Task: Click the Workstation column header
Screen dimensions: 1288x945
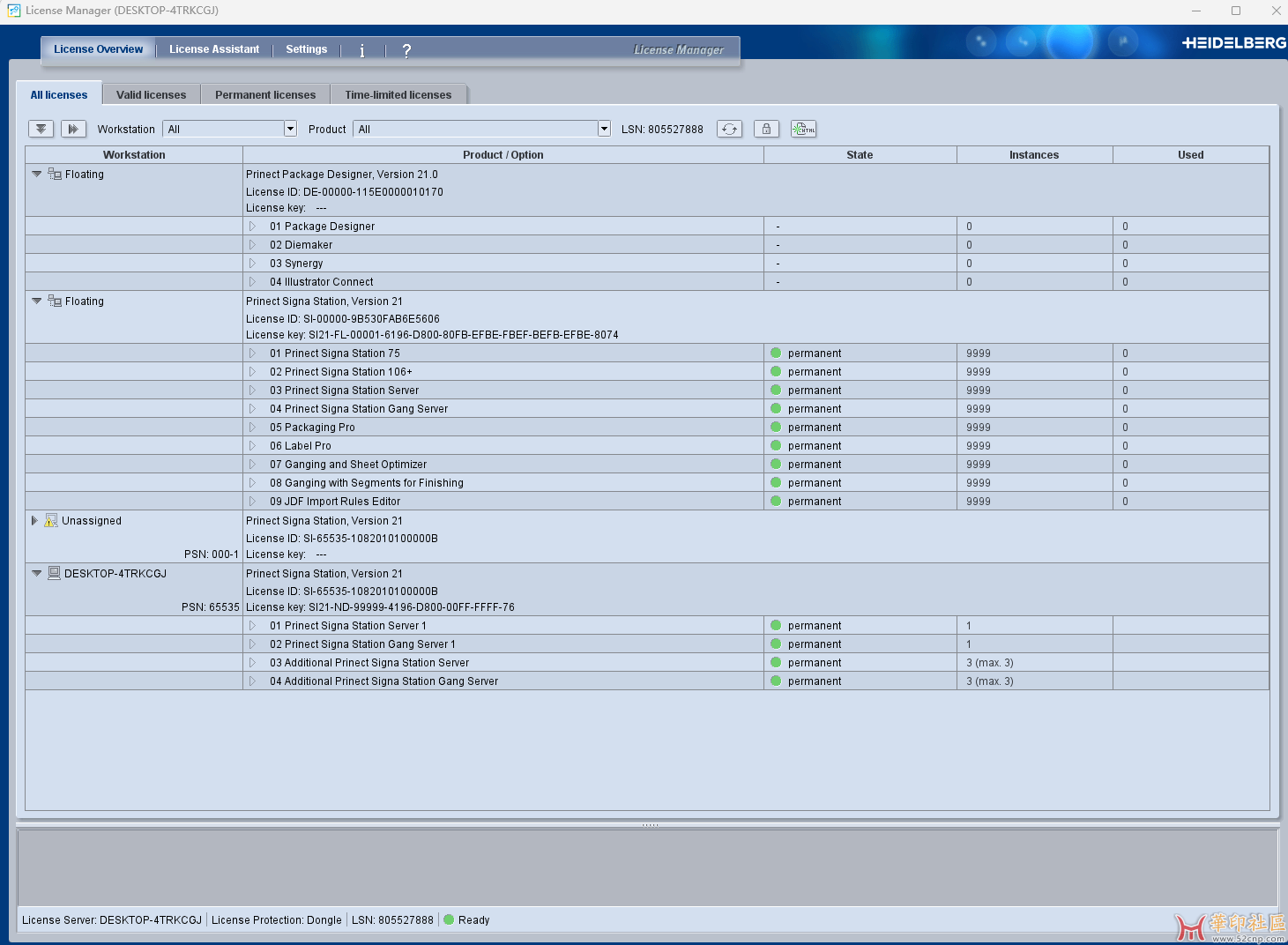Action: tap(134, 154)
